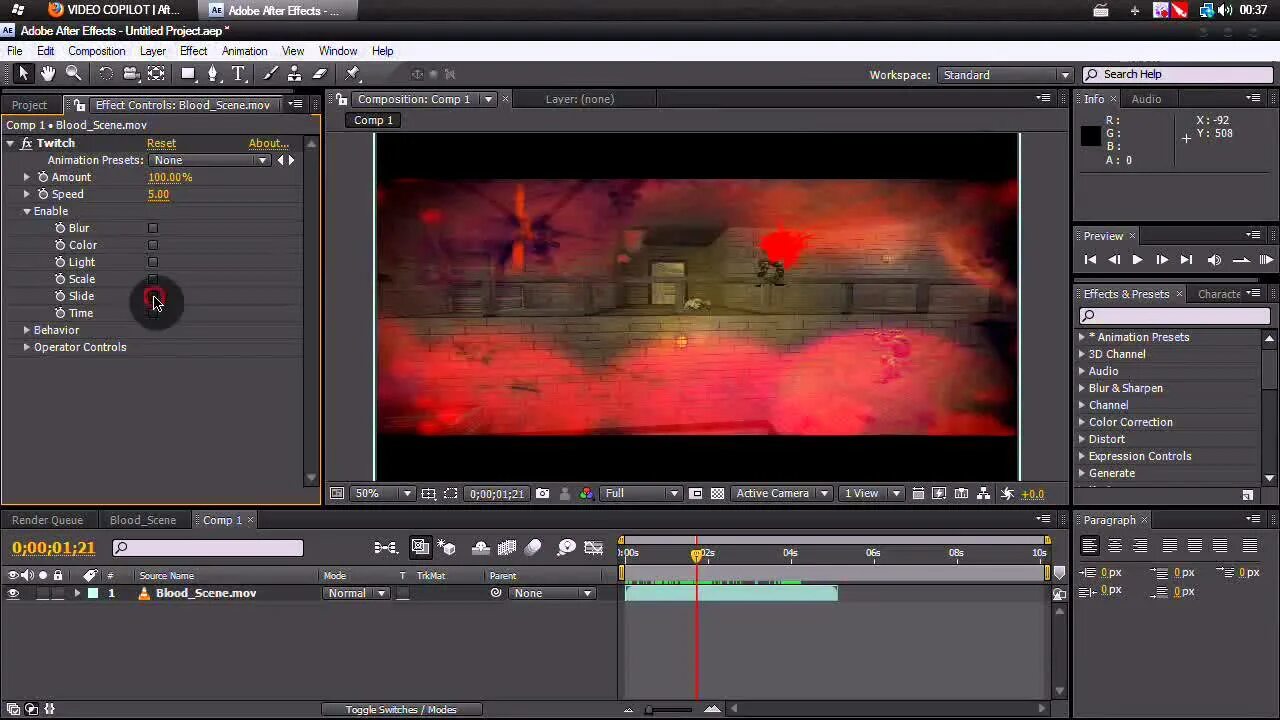1280x720 pixels.
Task: Open the Layer menu
Action: tap(153, 51)
